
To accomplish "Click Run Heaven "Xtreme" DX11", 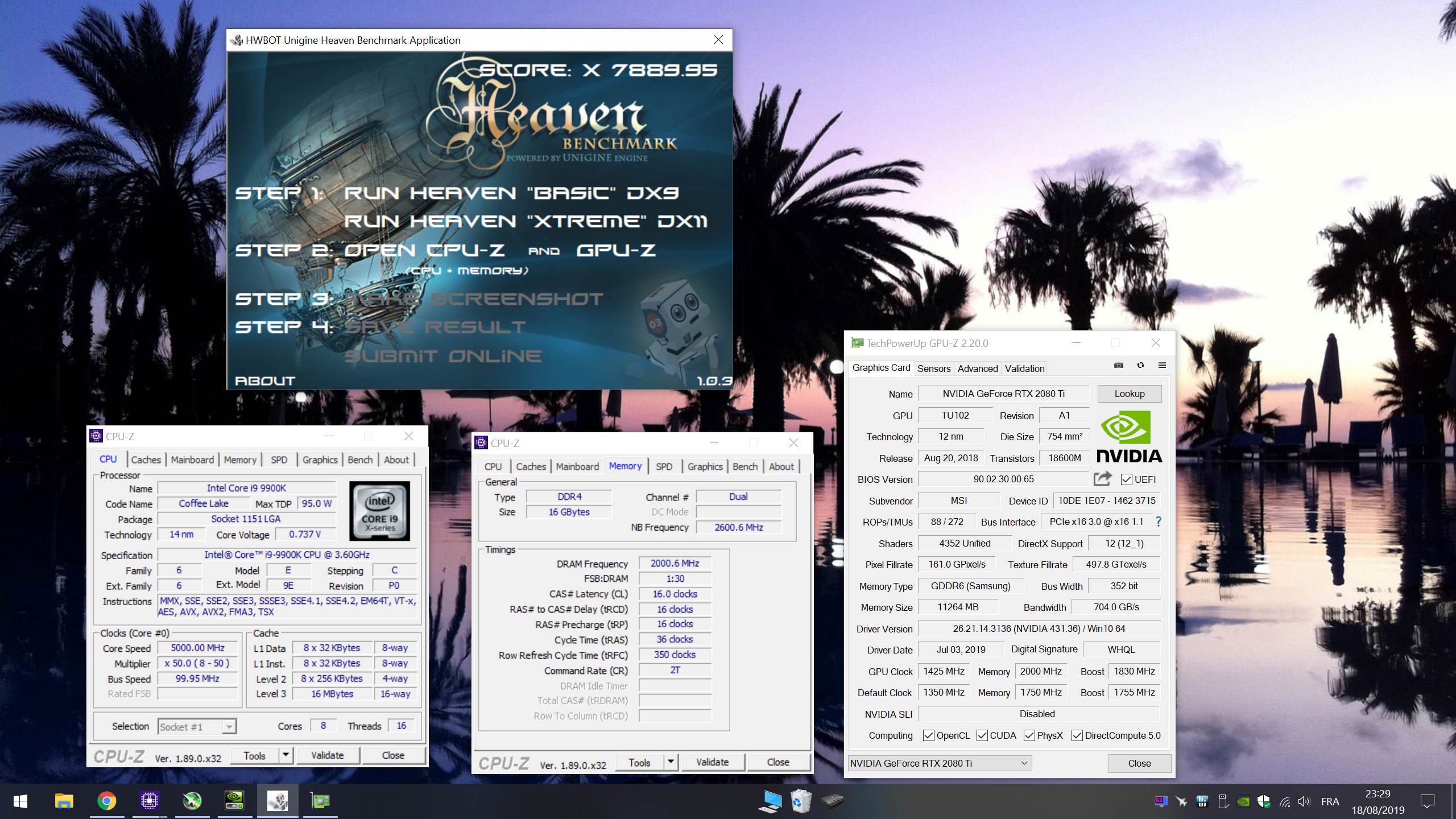I will 526,221.
